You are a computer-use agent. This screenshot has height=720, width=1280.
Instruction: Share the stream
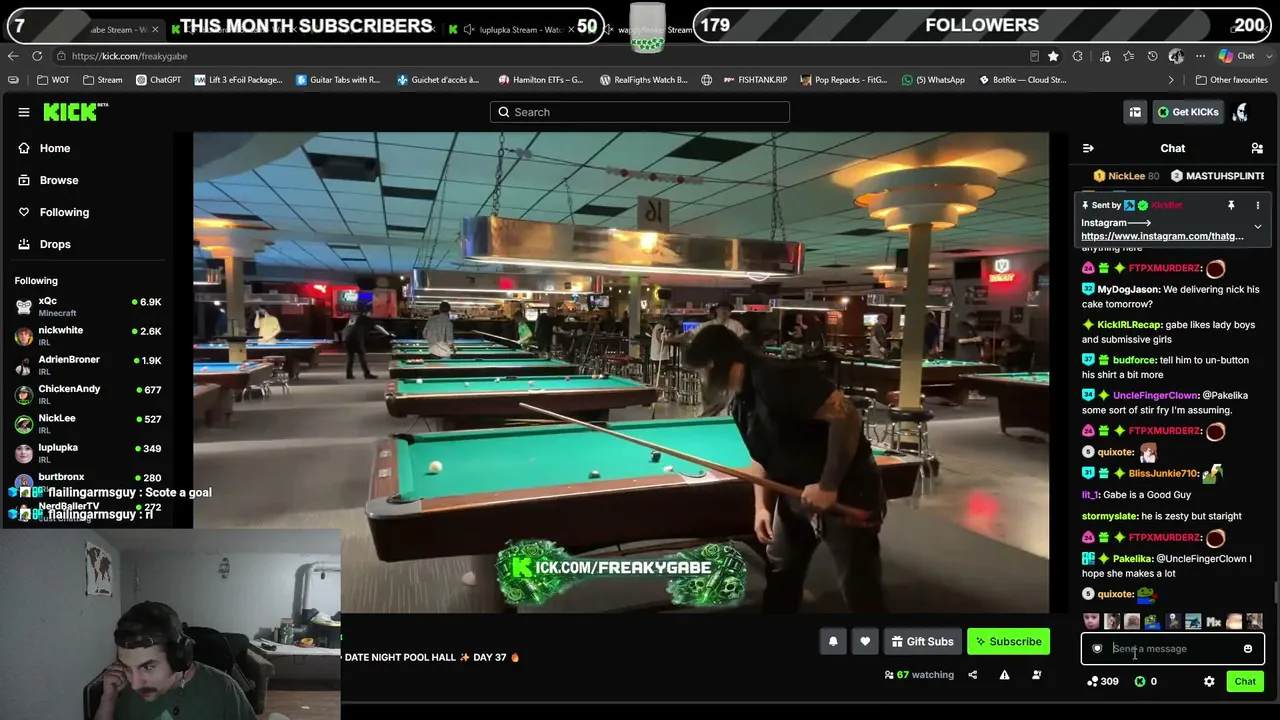(x=972, y=675)
